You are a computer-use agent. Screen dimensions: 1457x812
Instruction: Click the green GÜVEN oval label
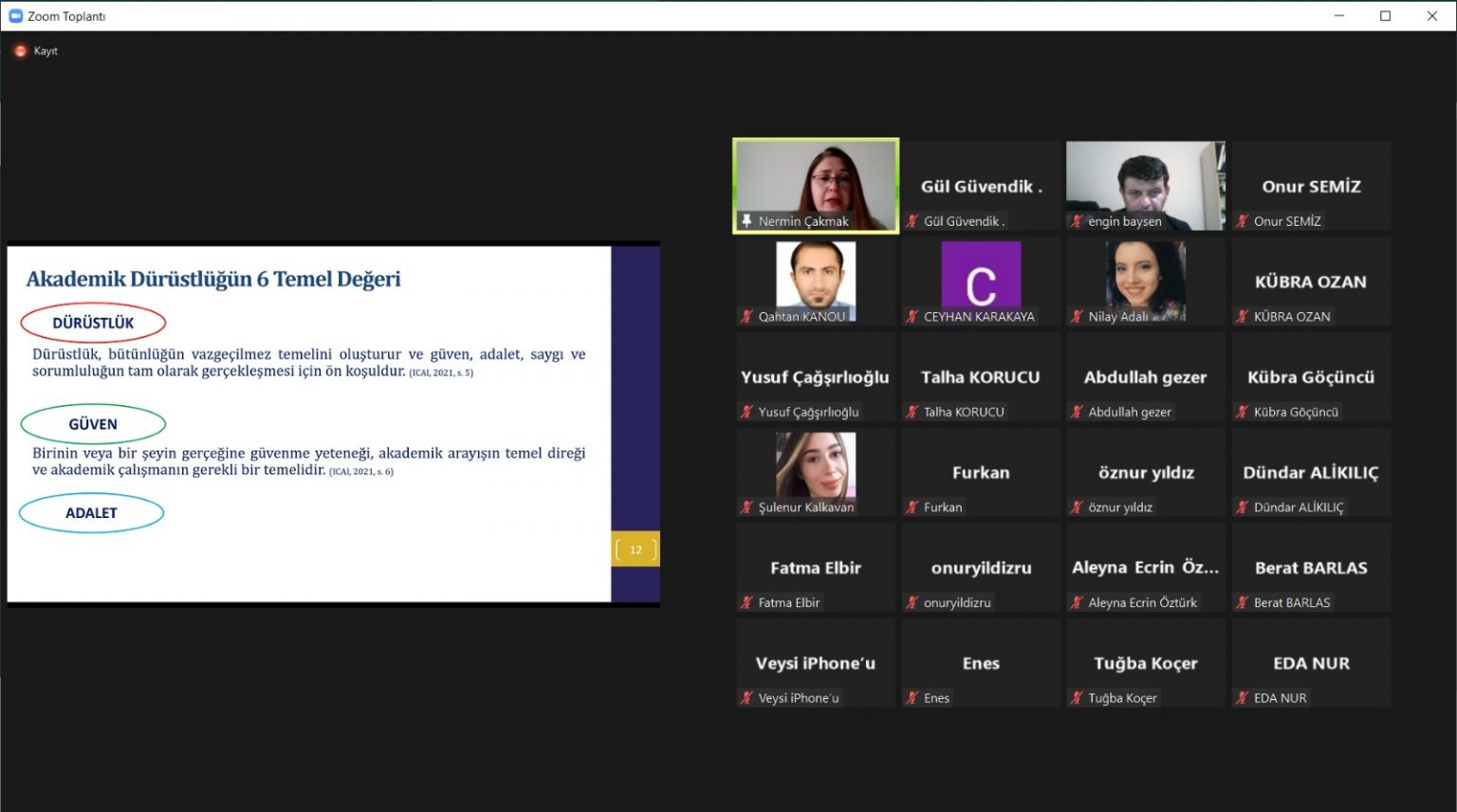coord(93,424)
